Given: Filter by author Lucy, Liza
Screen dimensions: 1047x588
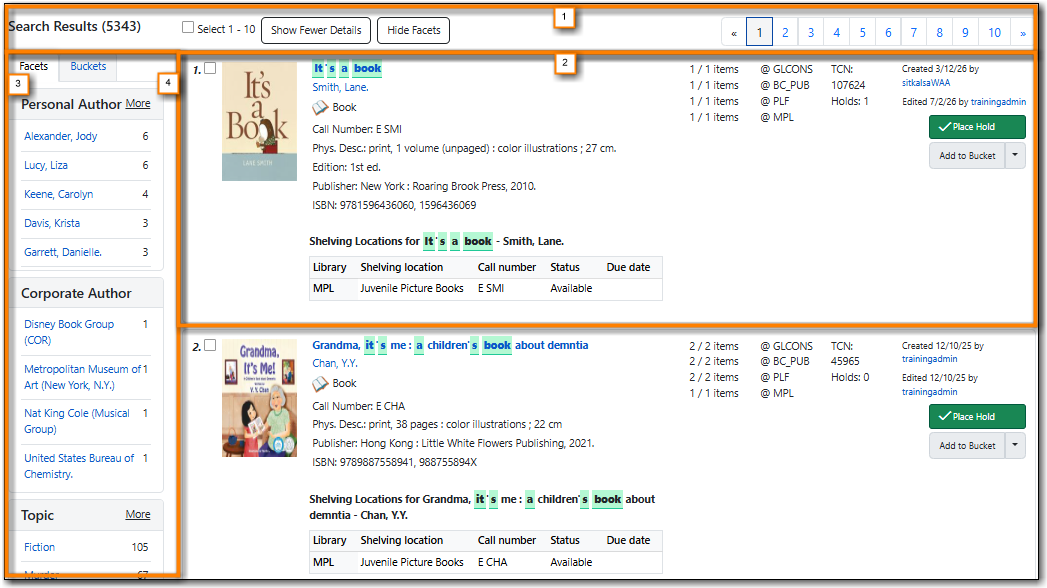Looking at the screenshot, I should [45, 165].
